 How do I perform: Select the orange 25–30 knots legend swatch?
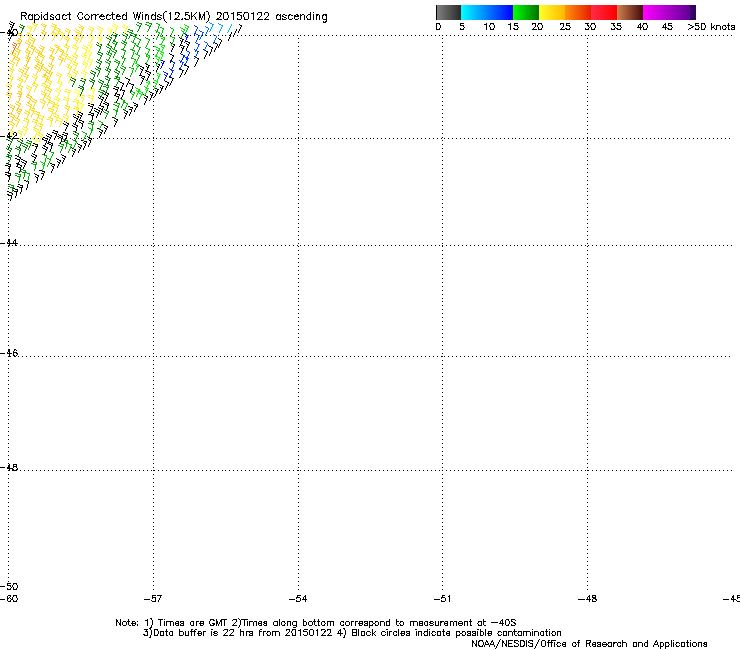point(578,12)
